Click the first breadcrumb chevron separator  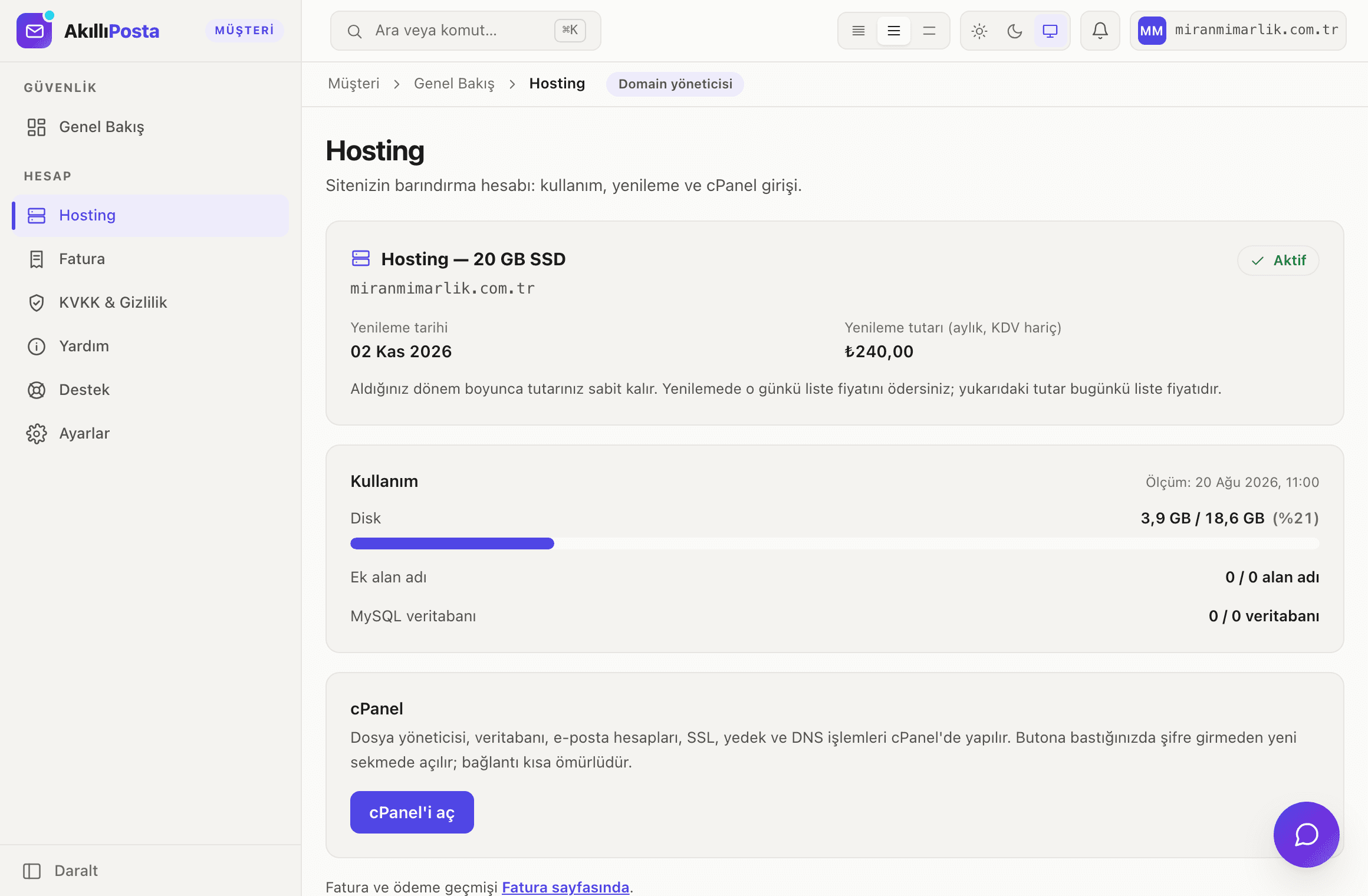[397, 84]
